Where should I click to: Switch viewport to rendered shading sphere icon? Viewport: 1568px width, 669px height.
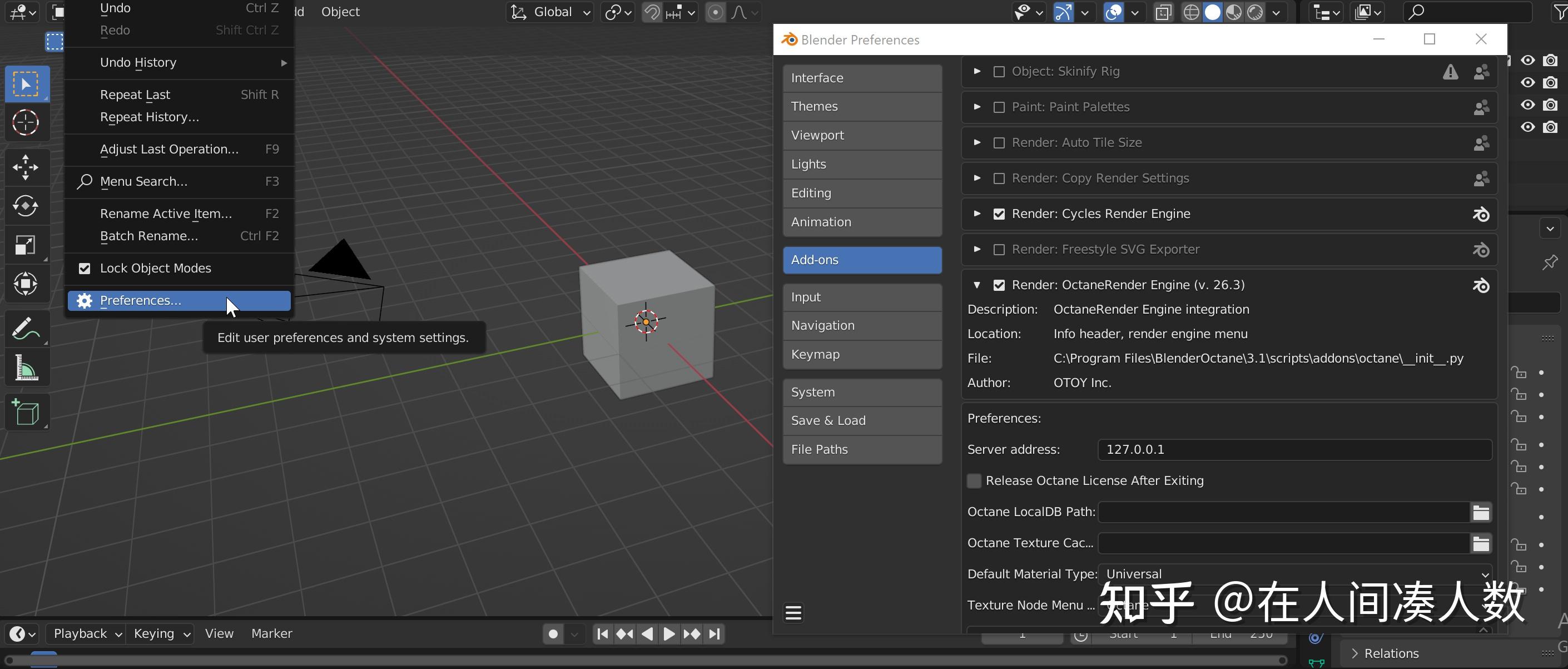(x=1254, y=12)
